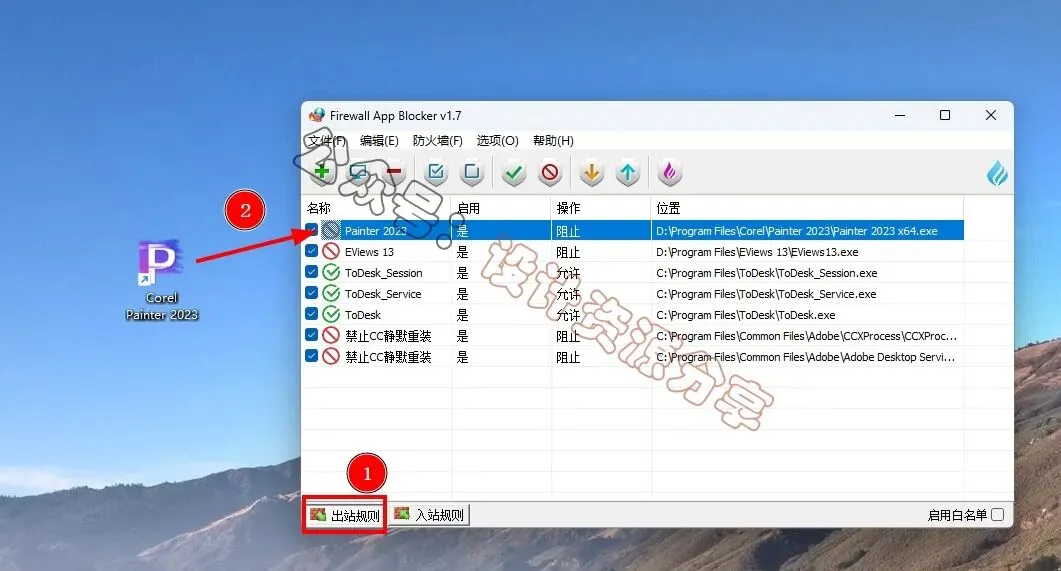Click the path C:\Program Files\ToDesk\ToDesk.exe
Screen dimensions: 1061x571
(x=746, y=315)
